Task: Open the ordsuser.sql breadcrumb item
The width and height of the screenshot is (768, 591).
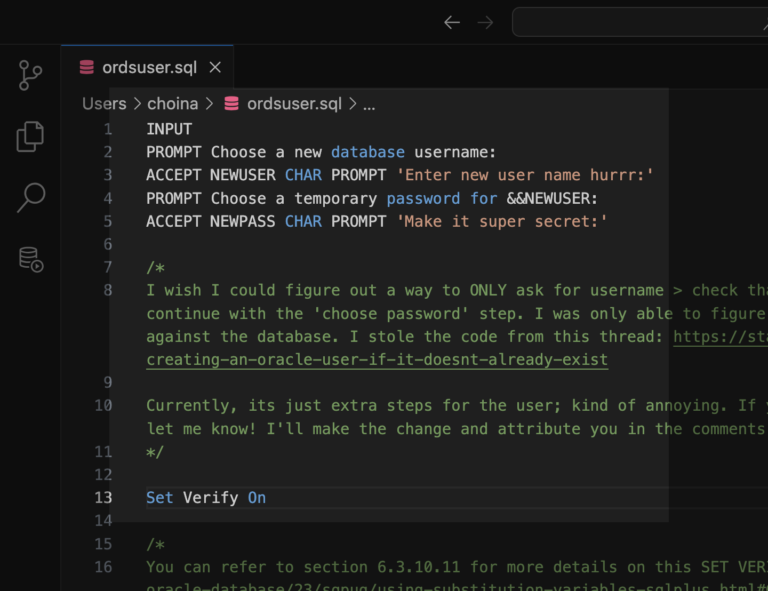Action: pos(293,104)
